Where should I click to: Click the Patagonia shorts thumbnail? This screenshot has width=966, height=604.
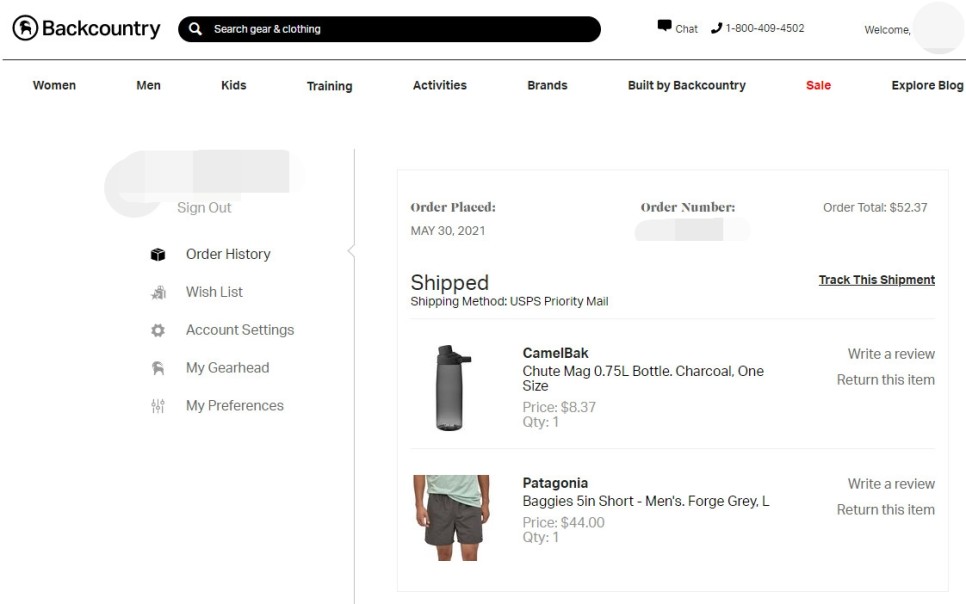tap(451, 518)
